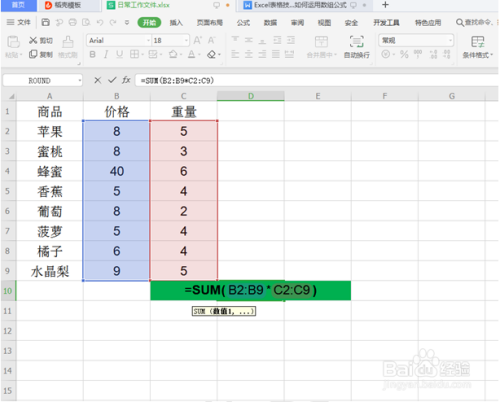Image resolution: width=500 pixels, height=402 pixels.
Task: Click the Decrease Decimal icon
Action: (447, 54)
